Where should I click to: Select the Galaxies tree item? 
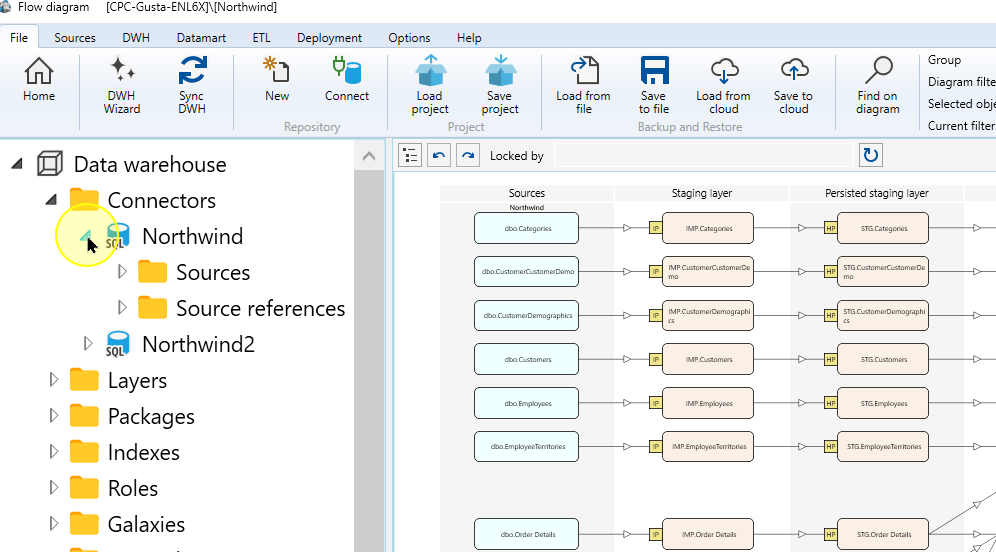pyautogui.click(x=146, y=524)
